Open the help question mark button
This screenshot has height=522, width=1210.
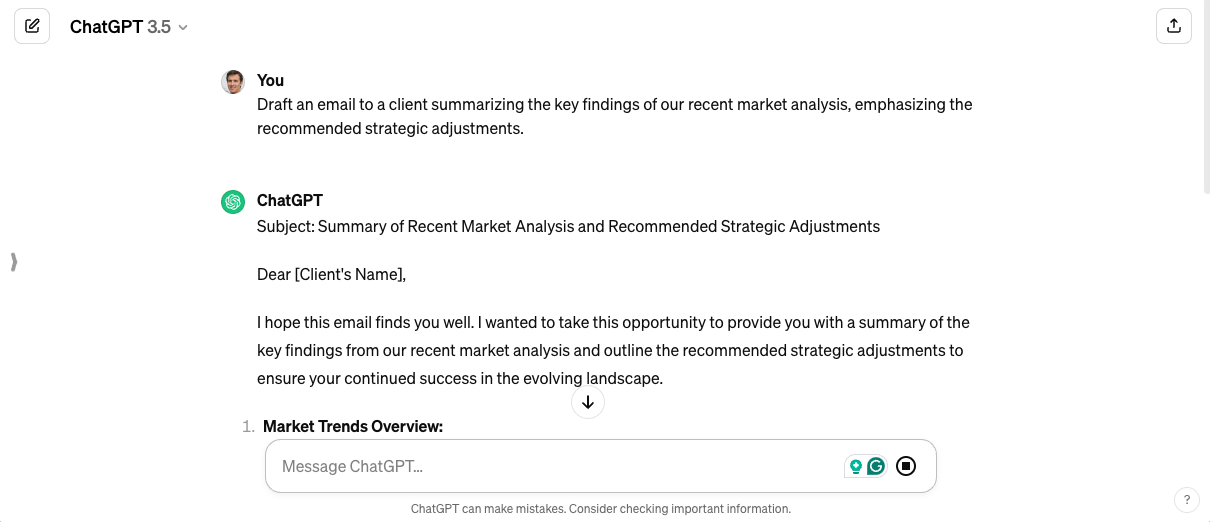tap(1186, 499)
